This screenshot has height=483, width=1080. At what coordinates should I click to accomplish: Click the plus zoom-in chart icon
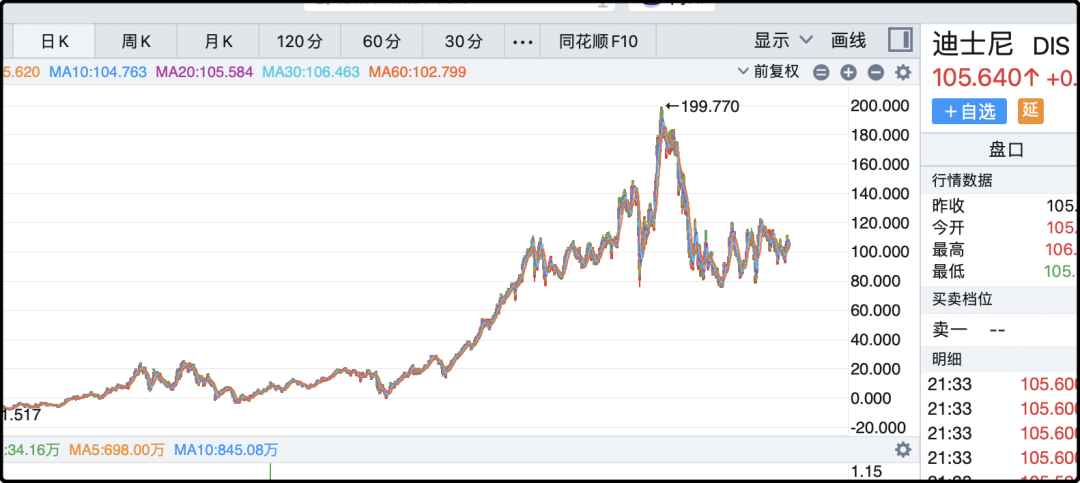(848, 72)
